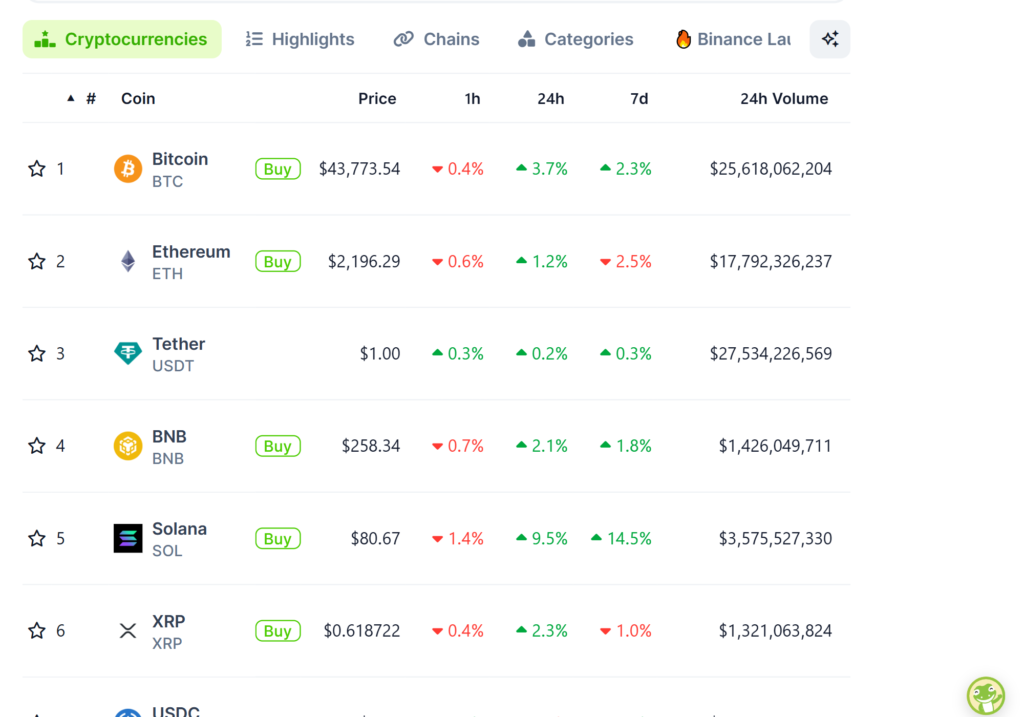Select the USDC coin entry
Screen dimensions: 1024x717
pyautogui.click(x=177, y=711)
